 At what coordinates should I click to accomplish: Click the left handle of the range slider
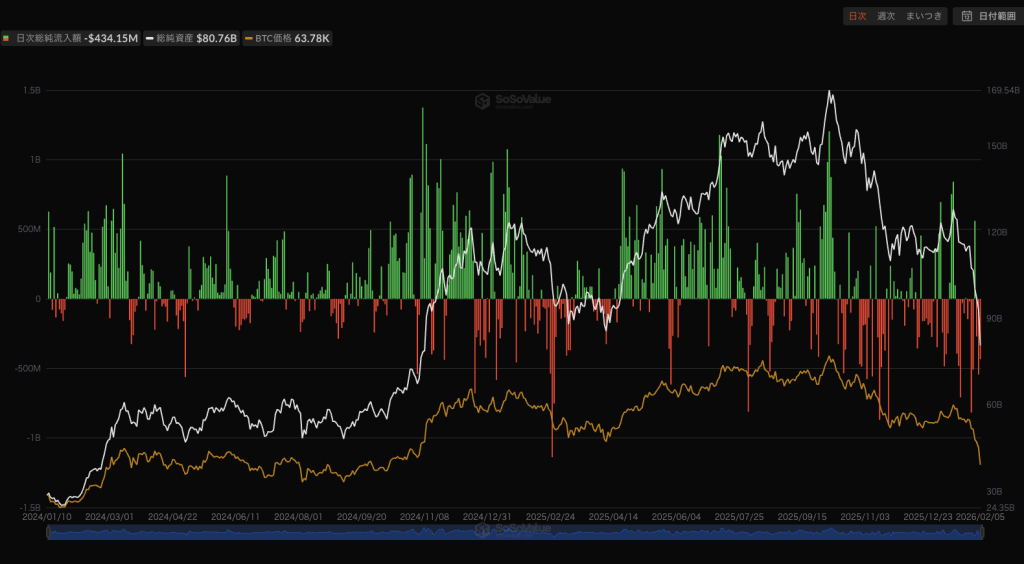49,533
